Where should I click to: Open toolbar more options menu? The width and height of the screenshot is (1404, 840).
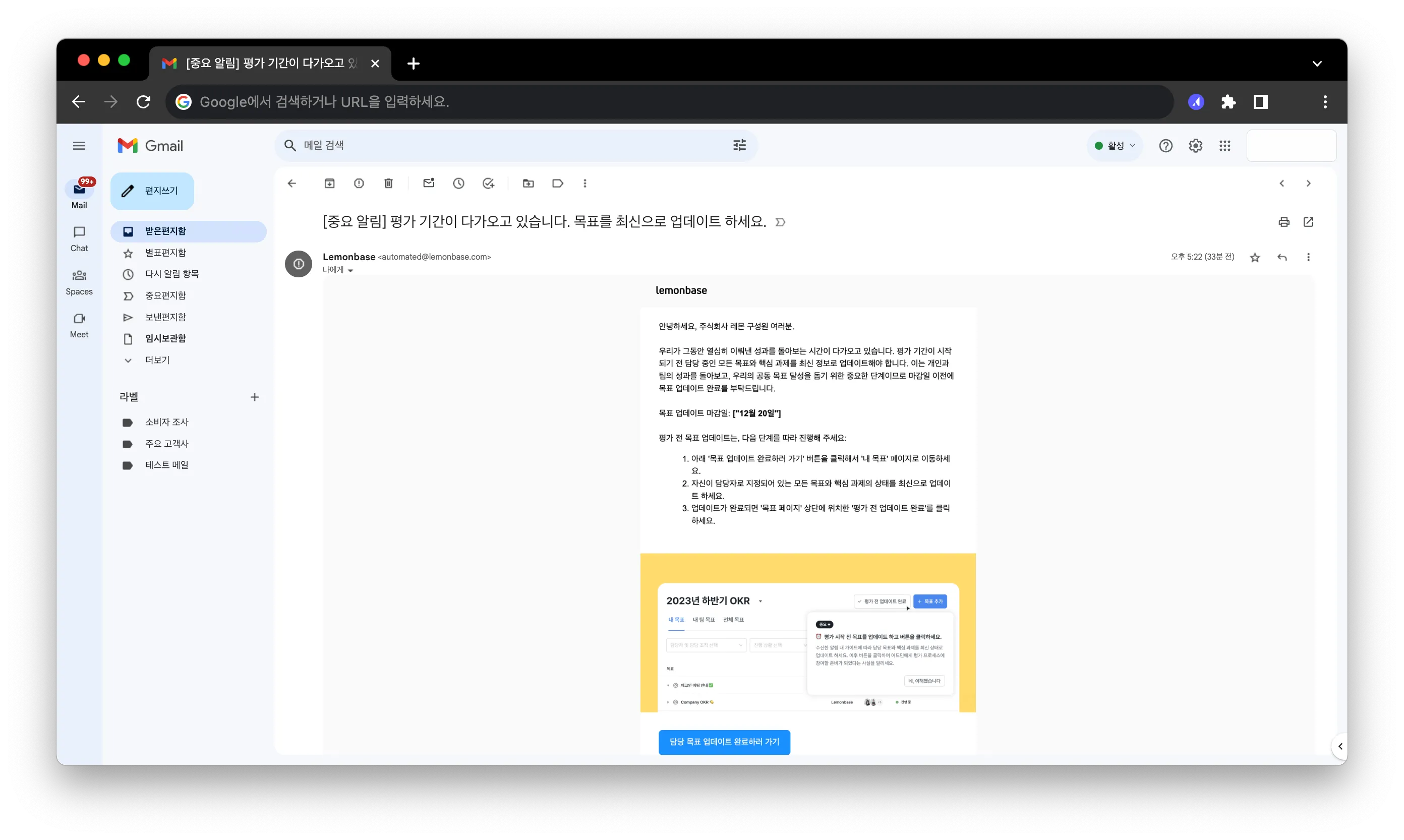[x=585, y=184]
